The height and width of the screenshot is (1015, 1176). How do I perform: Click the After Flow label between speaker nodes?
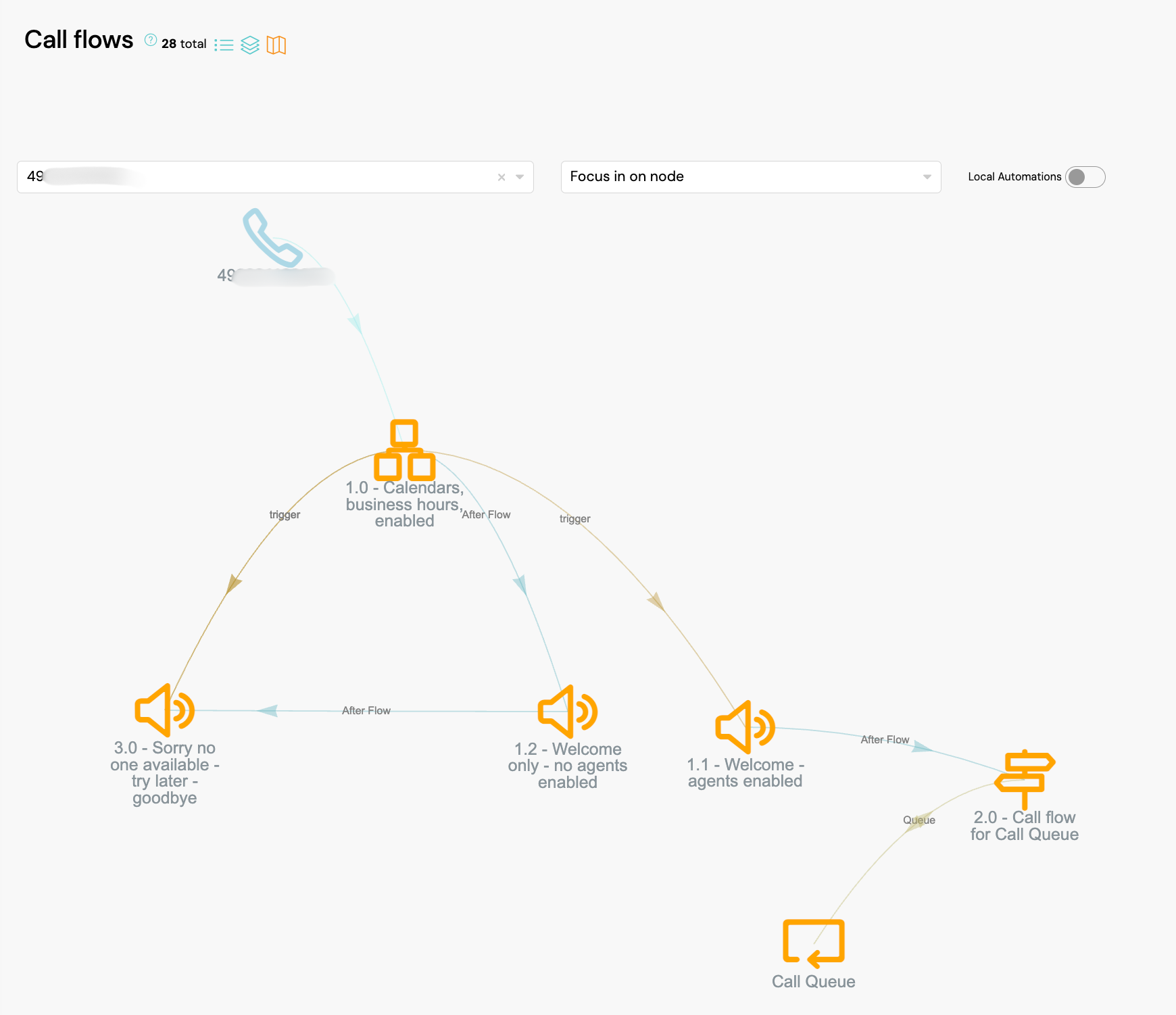(x=366, y=710)
